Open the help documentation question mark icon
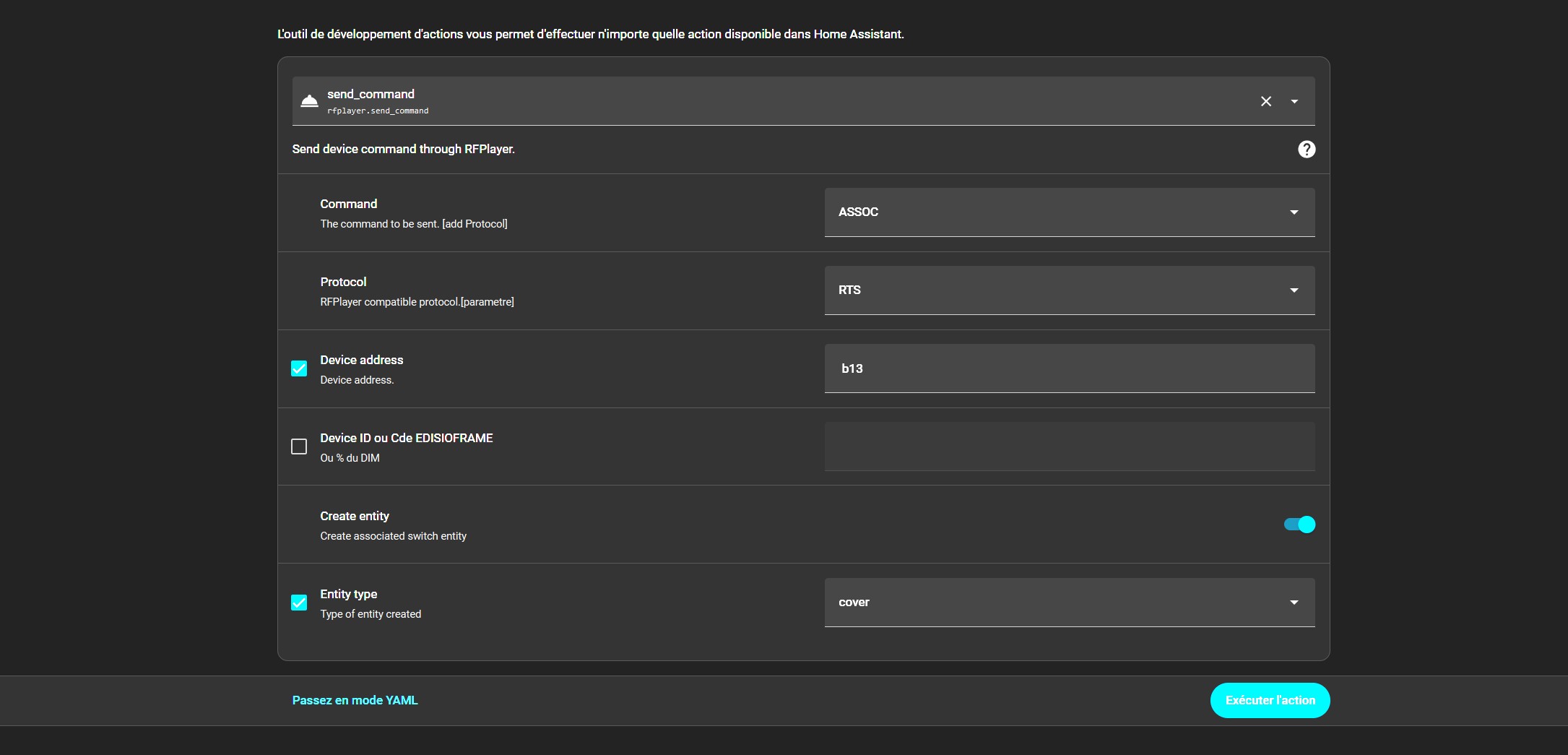 (x=1306, y=149)
